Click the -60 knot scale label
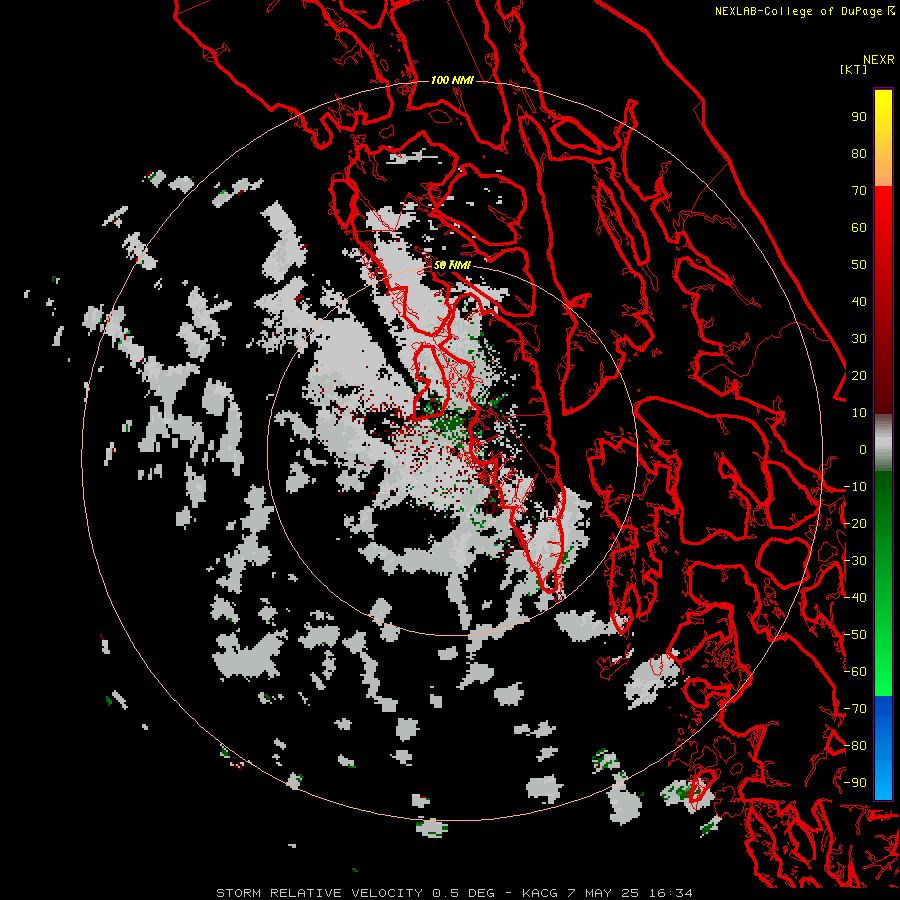Image resolution: width=900 pixels, height=900 pixels. point(855,672)
